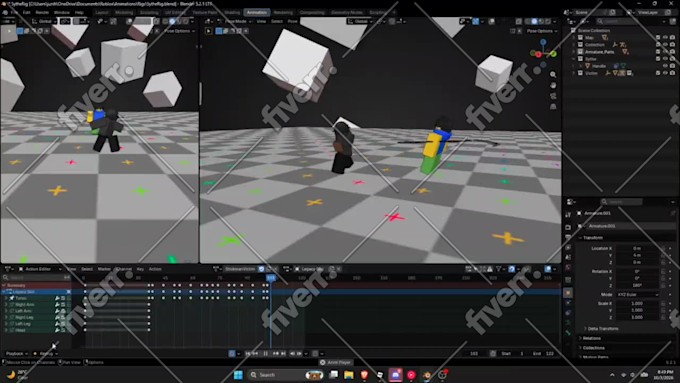Screen dimensions: 680x383
Task: Toggle camera view icon in viewport
Action: click(553, 96)
